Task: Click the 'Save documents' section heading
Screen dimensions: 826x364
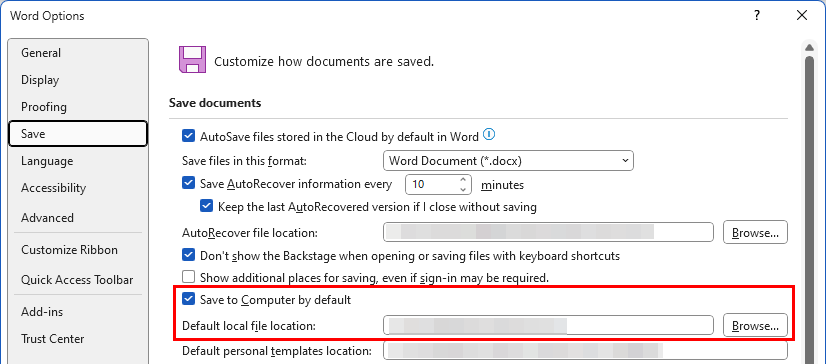Action: [215, 103]
